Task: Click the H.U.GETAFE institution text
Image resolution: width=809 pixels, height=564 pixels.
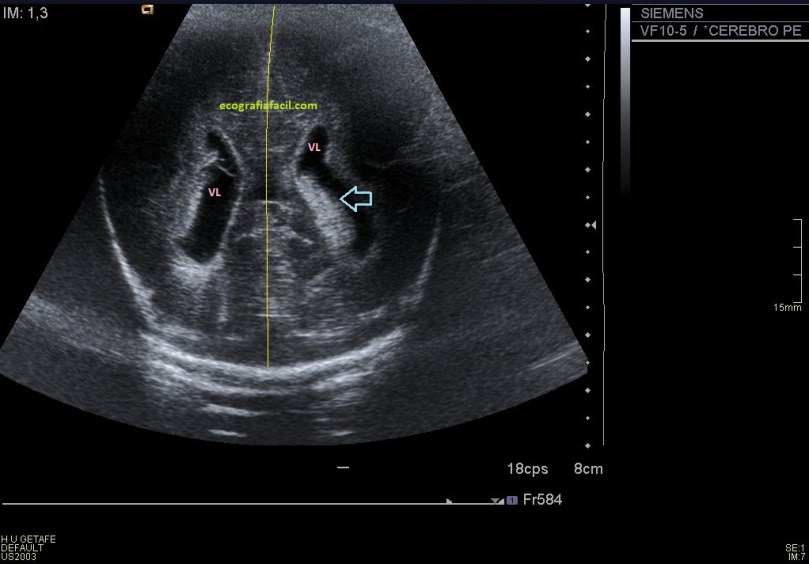Action: 28,539
